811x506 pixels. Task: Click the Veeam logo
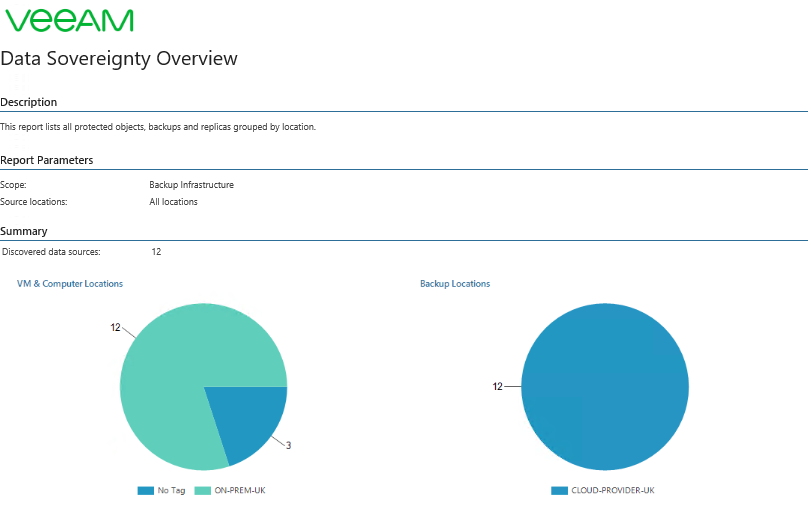69,21
